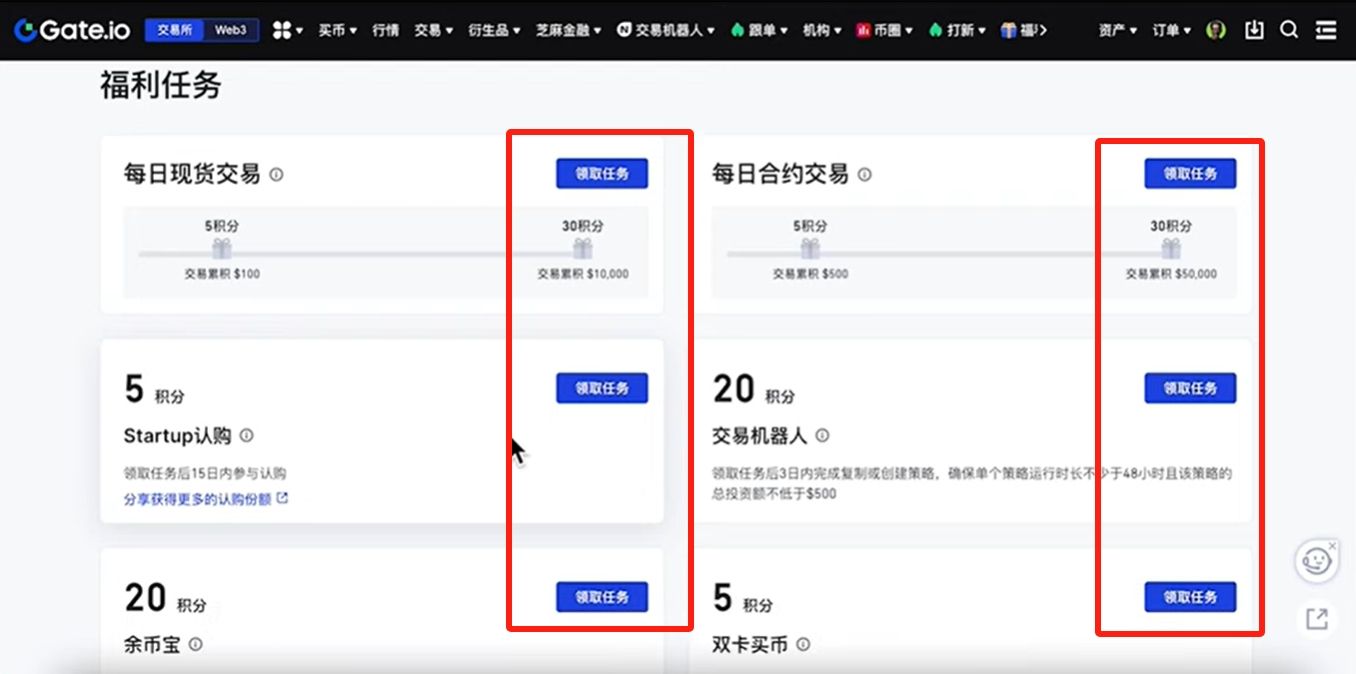Image resolution: width=1356 pixels, height=674 pixels.
Task: Click the user avatar icon
Action: click(1216, 30)
